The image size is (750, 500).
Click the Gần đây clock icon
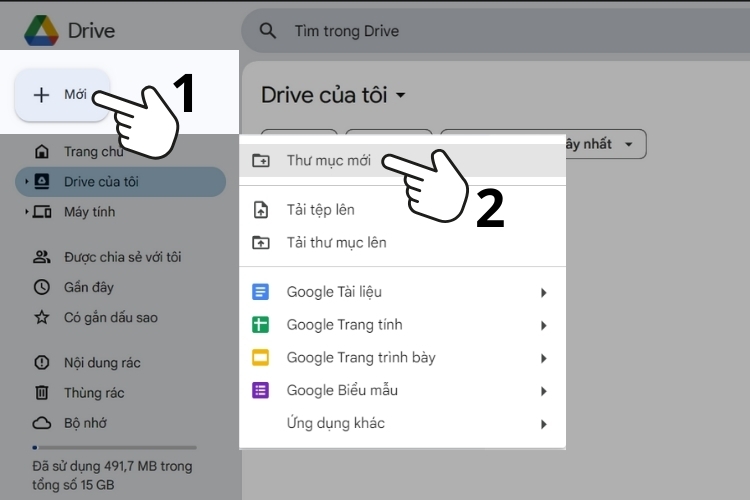42,288
